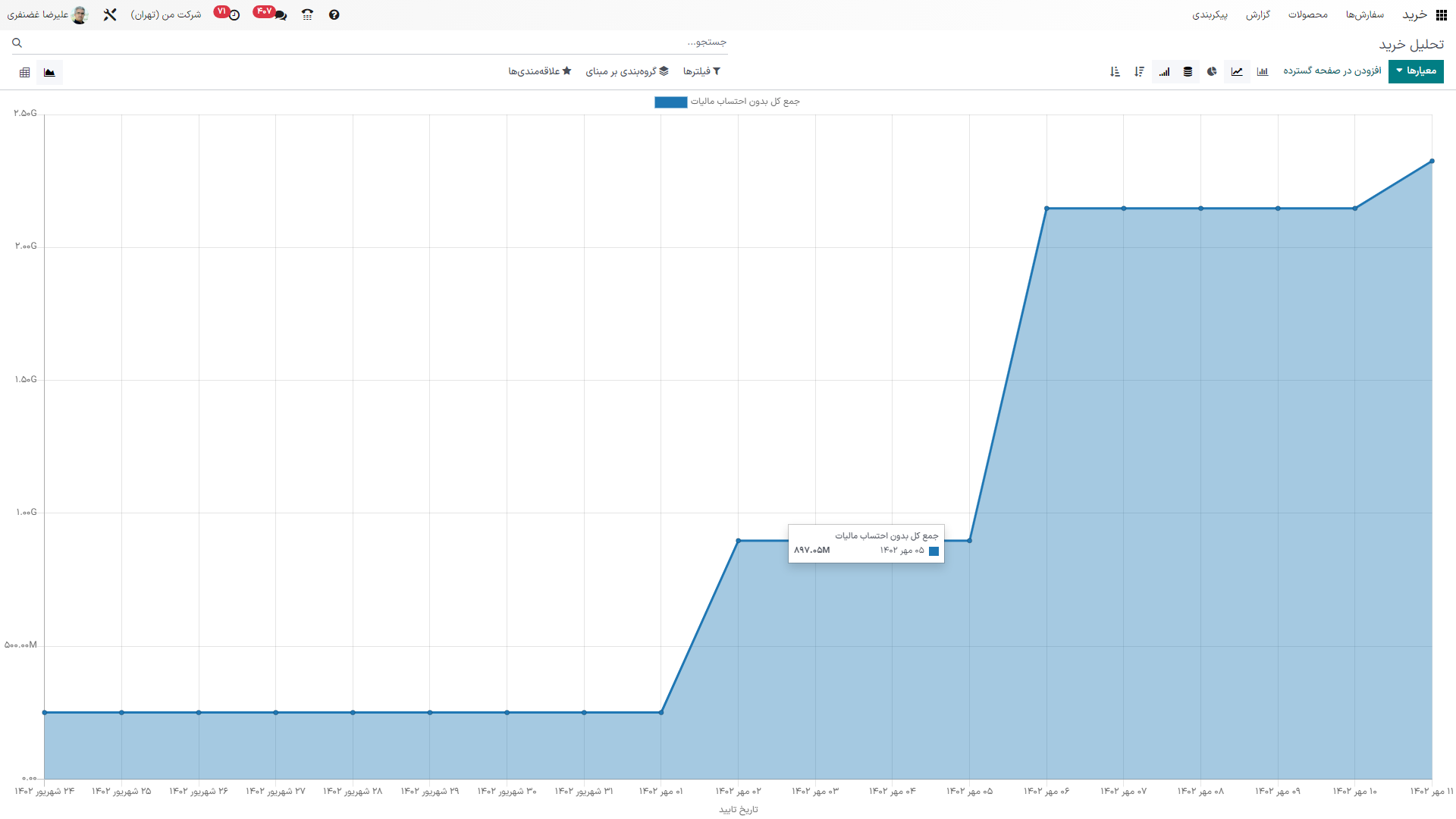Toggle stacked chart mode

[1188, 71]
